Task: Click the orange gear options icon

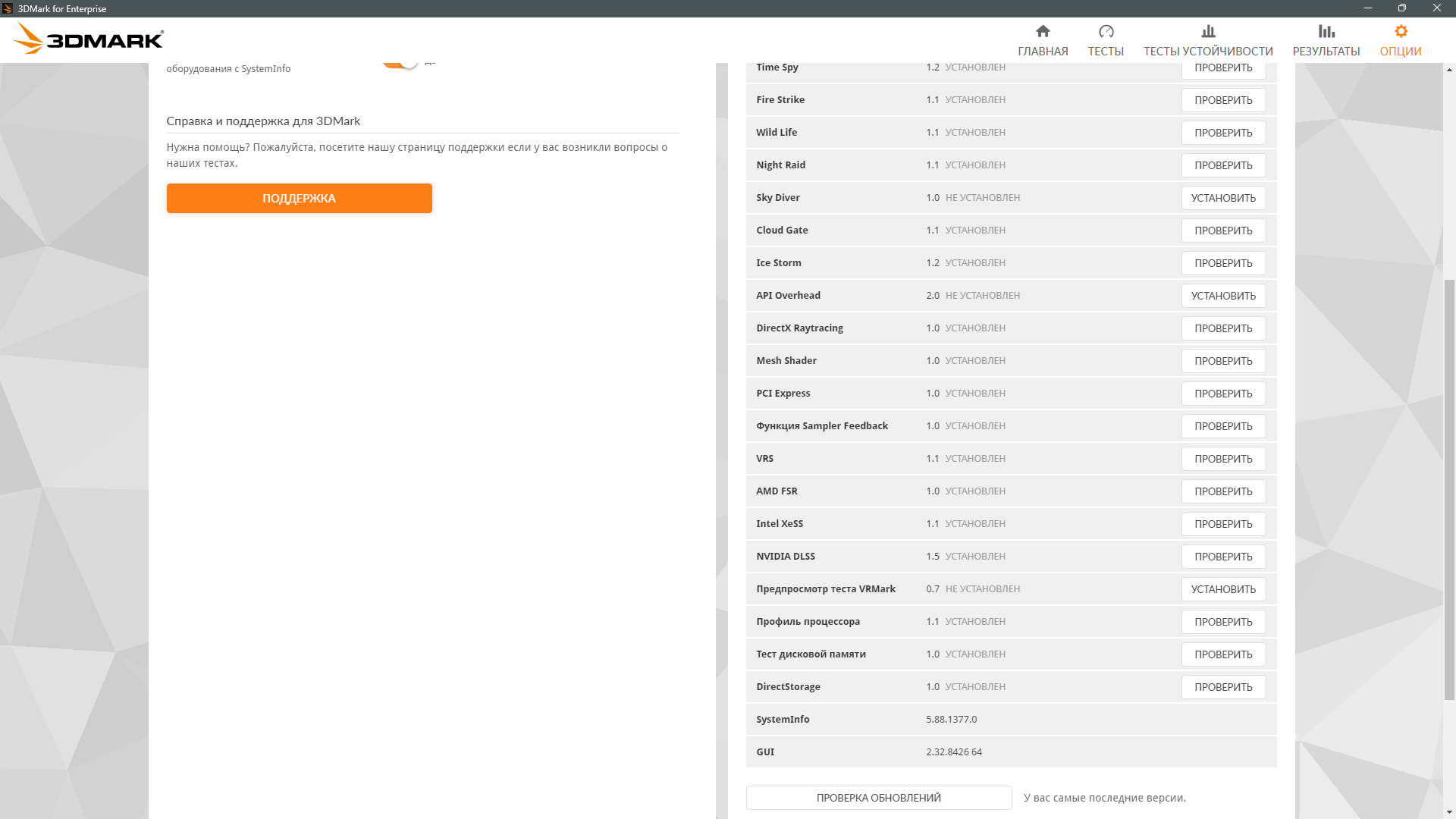Action: (x=1401, y=31)
